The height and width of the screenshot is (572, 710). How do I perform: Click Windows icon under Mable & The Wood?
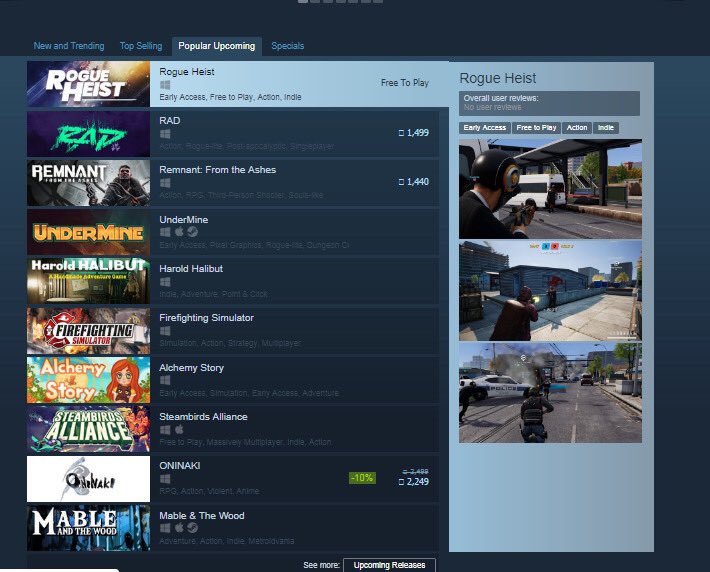click(x=165, y=528)
